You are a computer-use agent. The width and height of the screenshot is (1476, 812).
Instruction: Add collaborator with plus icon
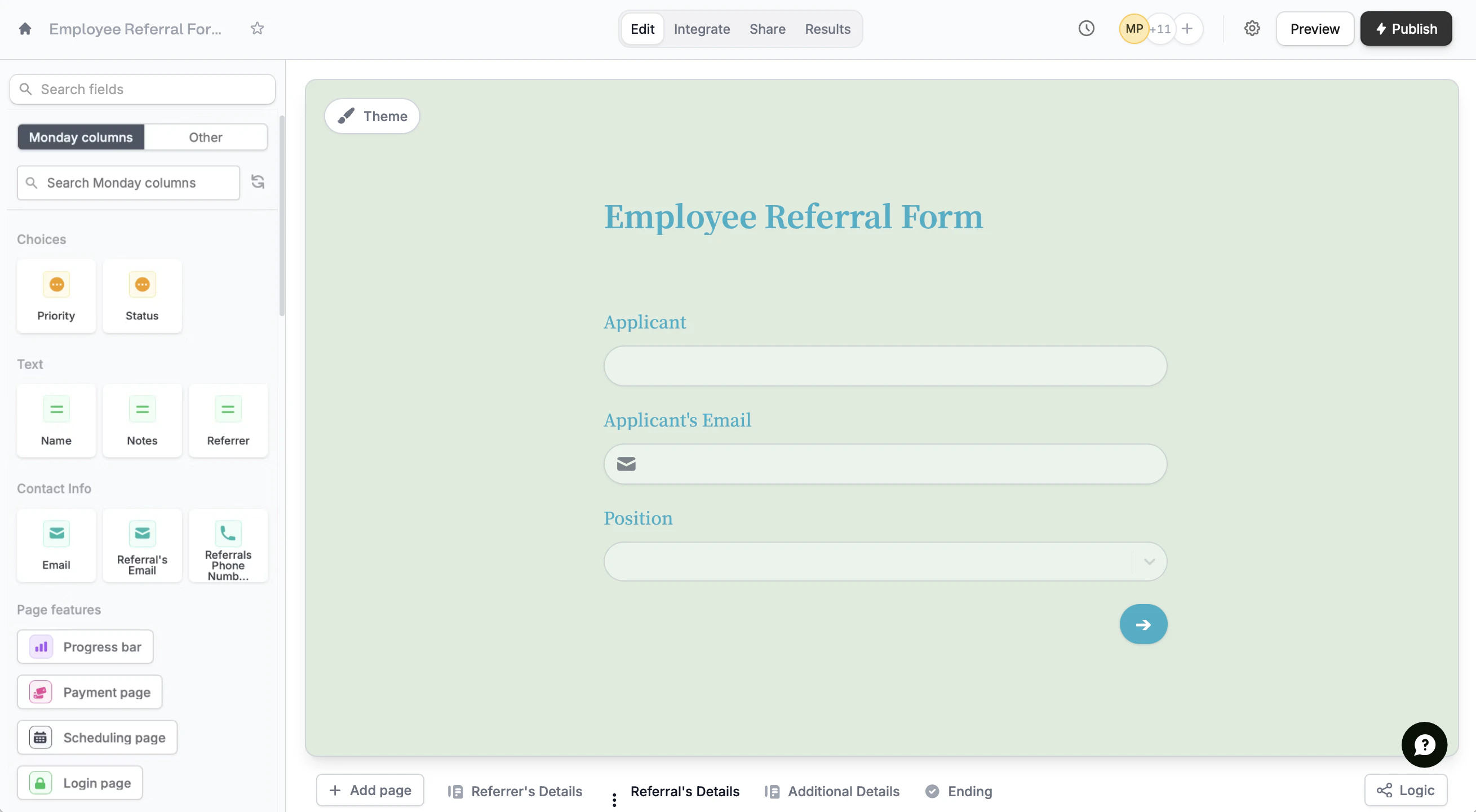click(1187, 29)
